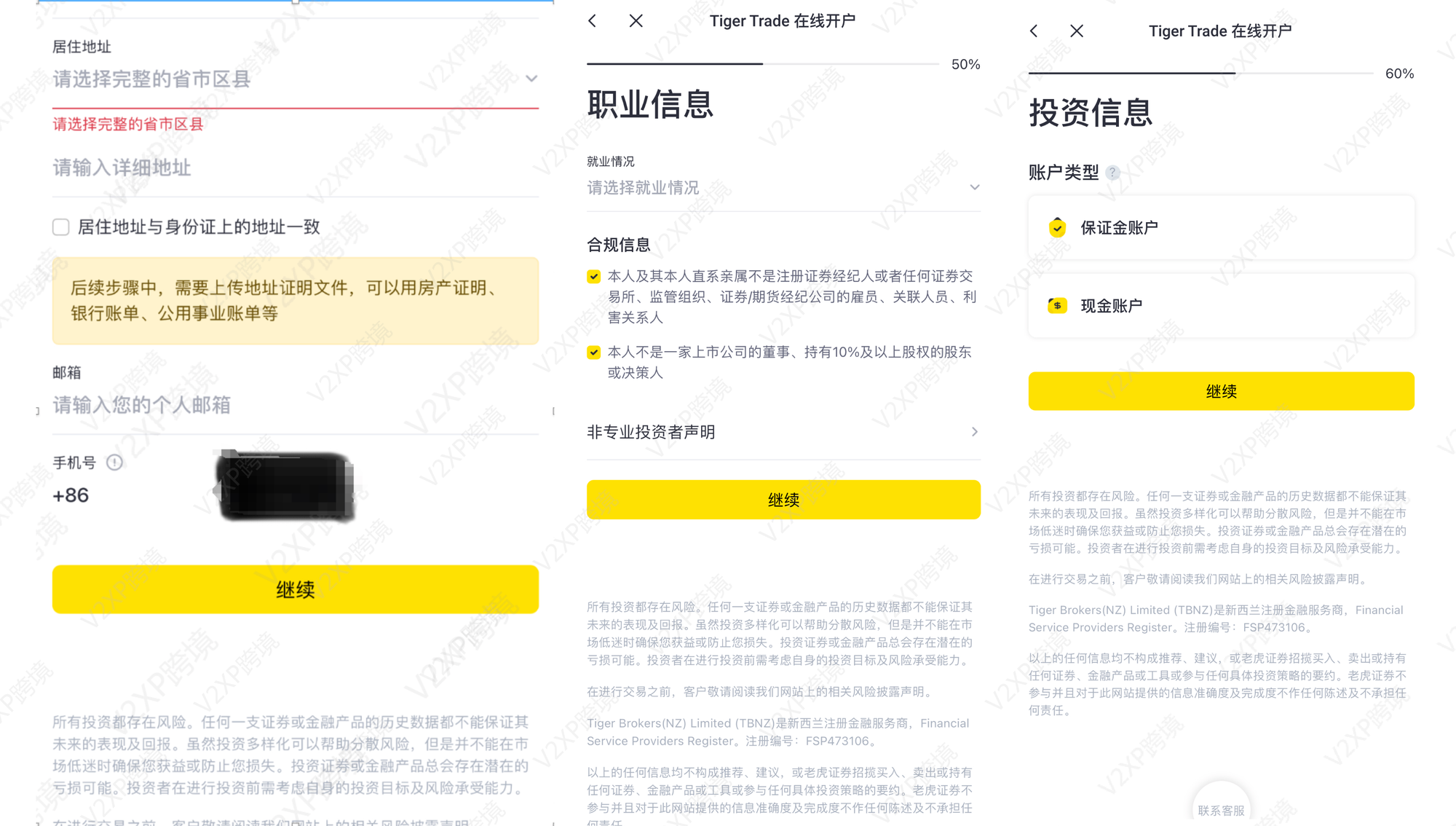1456x826 pixels.
Task: Close the 职业信息 onboarding screen
Action: (636, 21)
